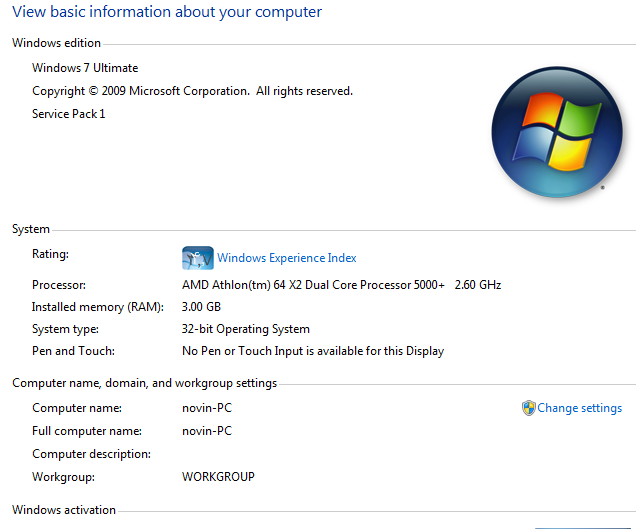Select novin-PC next to 'Computer name:'

[x=207, y=408]
